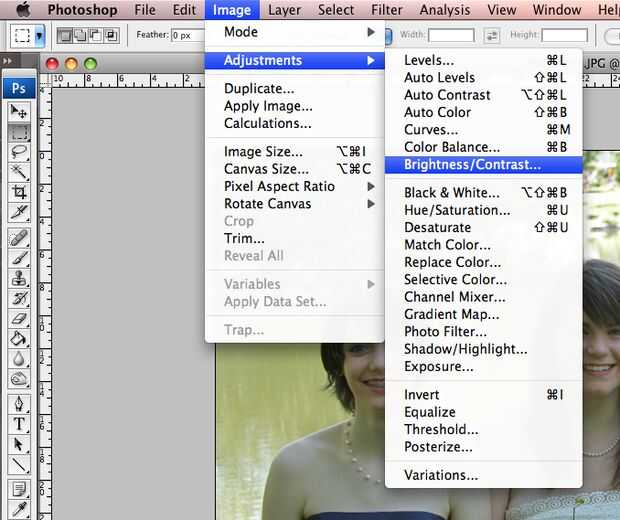This screenshot has width=620, height=520.
Task: Open the Photoshop application menu
Action: click(82, 10)
